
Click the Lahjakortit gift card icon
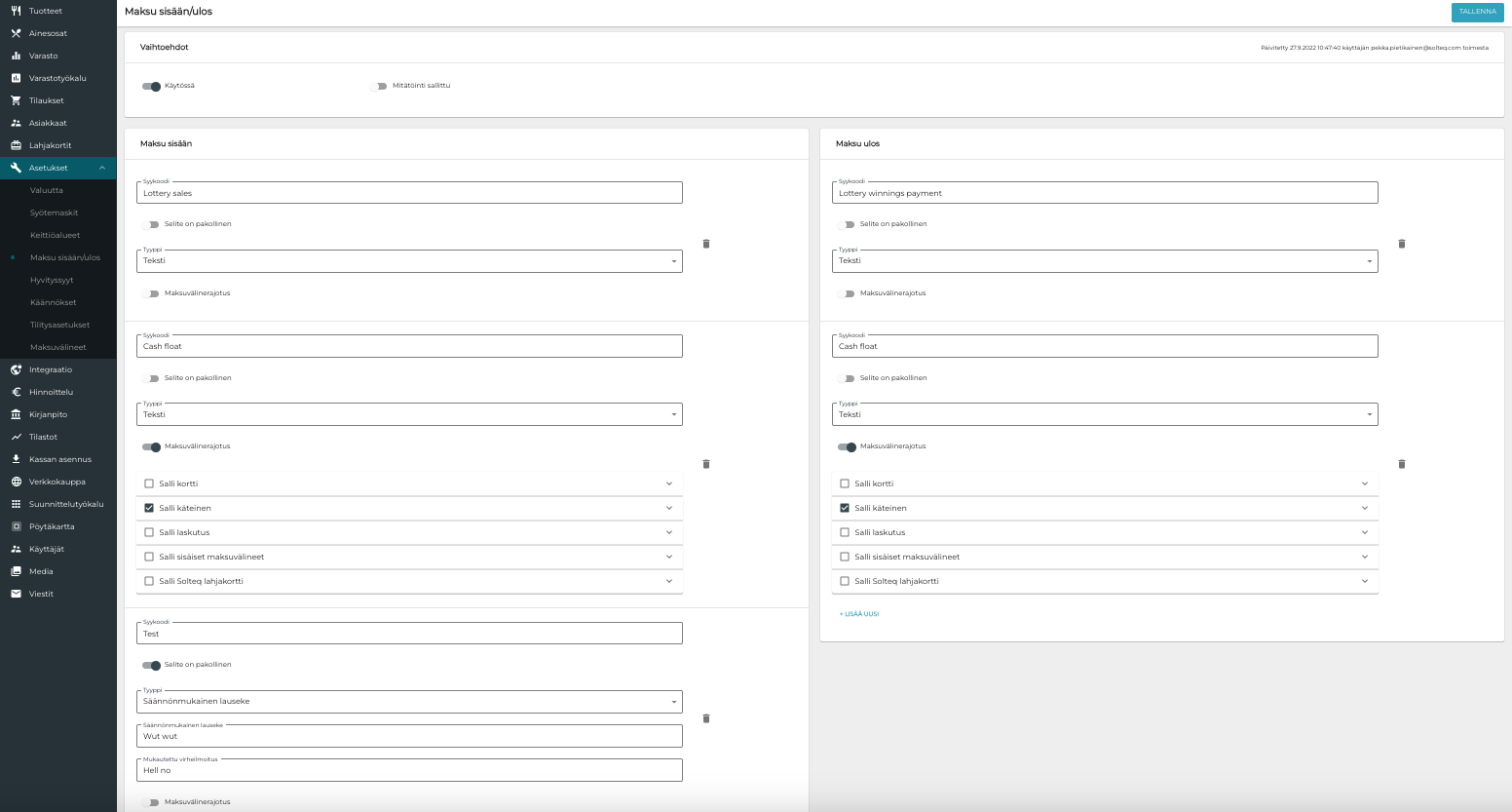(x=16, y=145)
